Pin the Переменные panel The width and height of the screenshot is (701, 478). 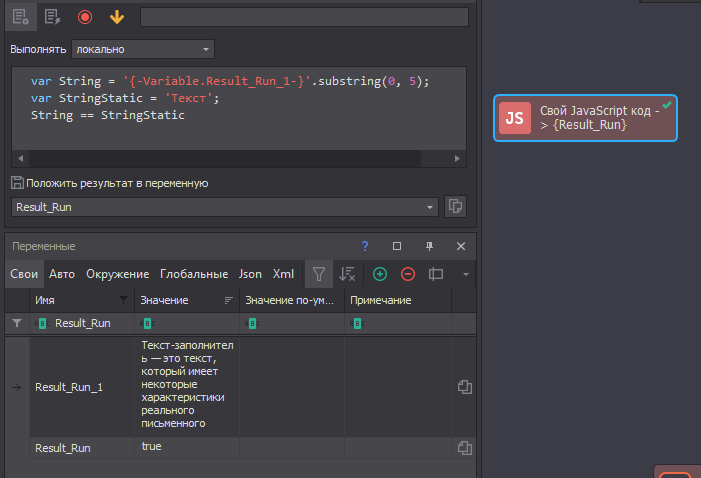coord(429,246)
